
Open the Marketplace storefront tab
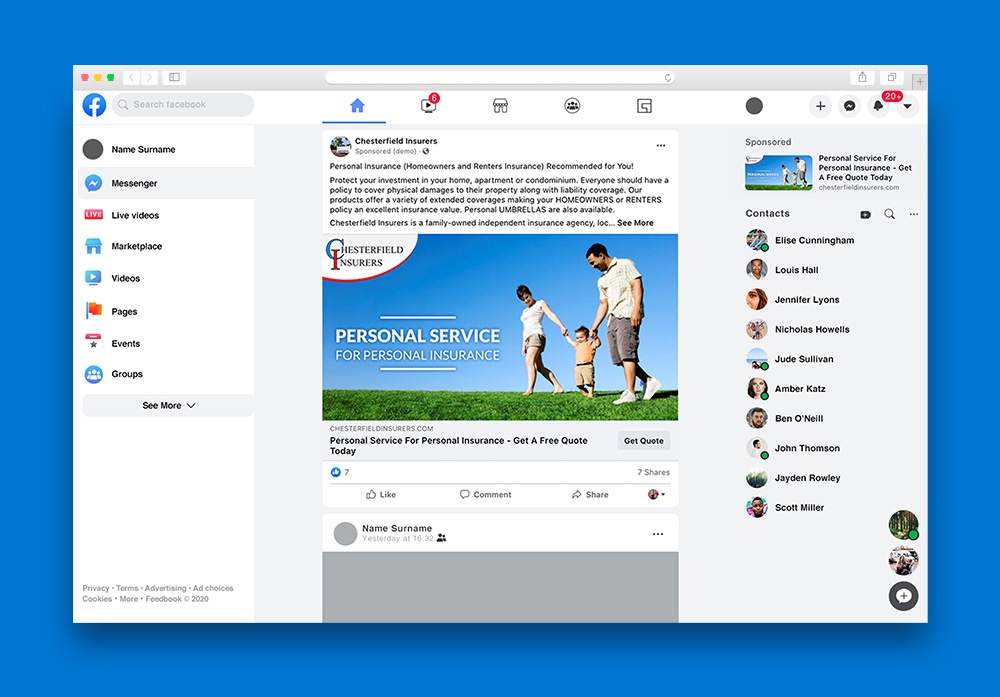[x=501, y=106]
